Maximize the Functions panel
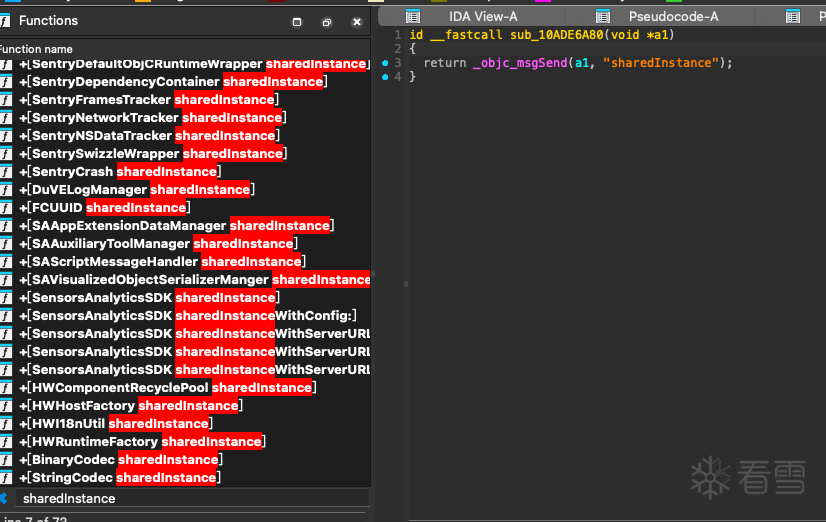 click(x=297, y=22)
